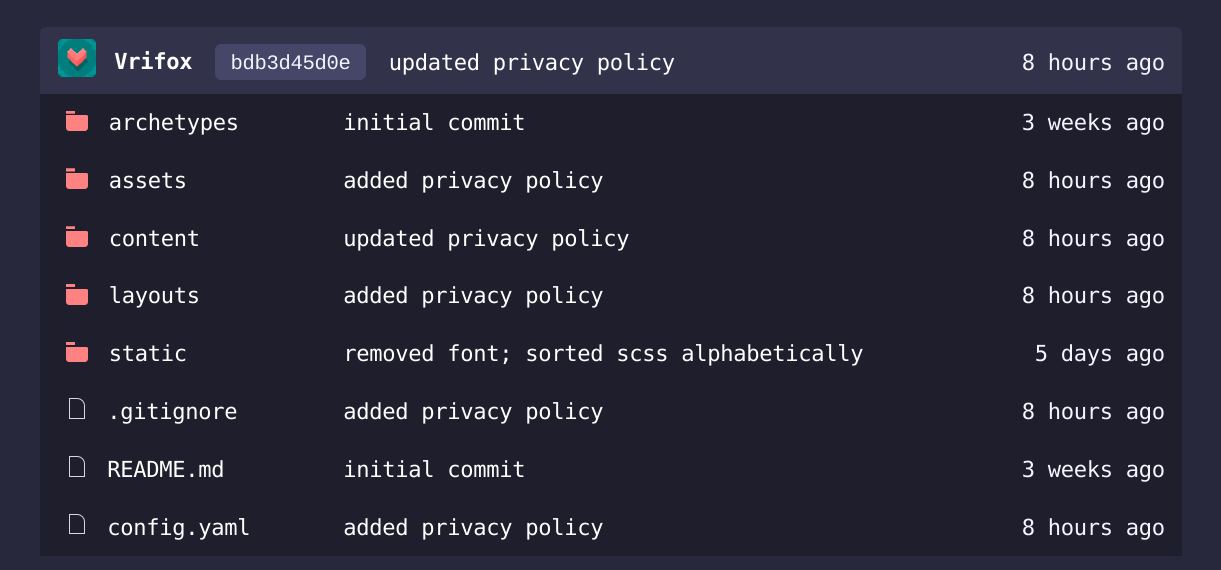Click the .gitignore file icon
This screenshot has height=570, width=1221.
[77, 409]
